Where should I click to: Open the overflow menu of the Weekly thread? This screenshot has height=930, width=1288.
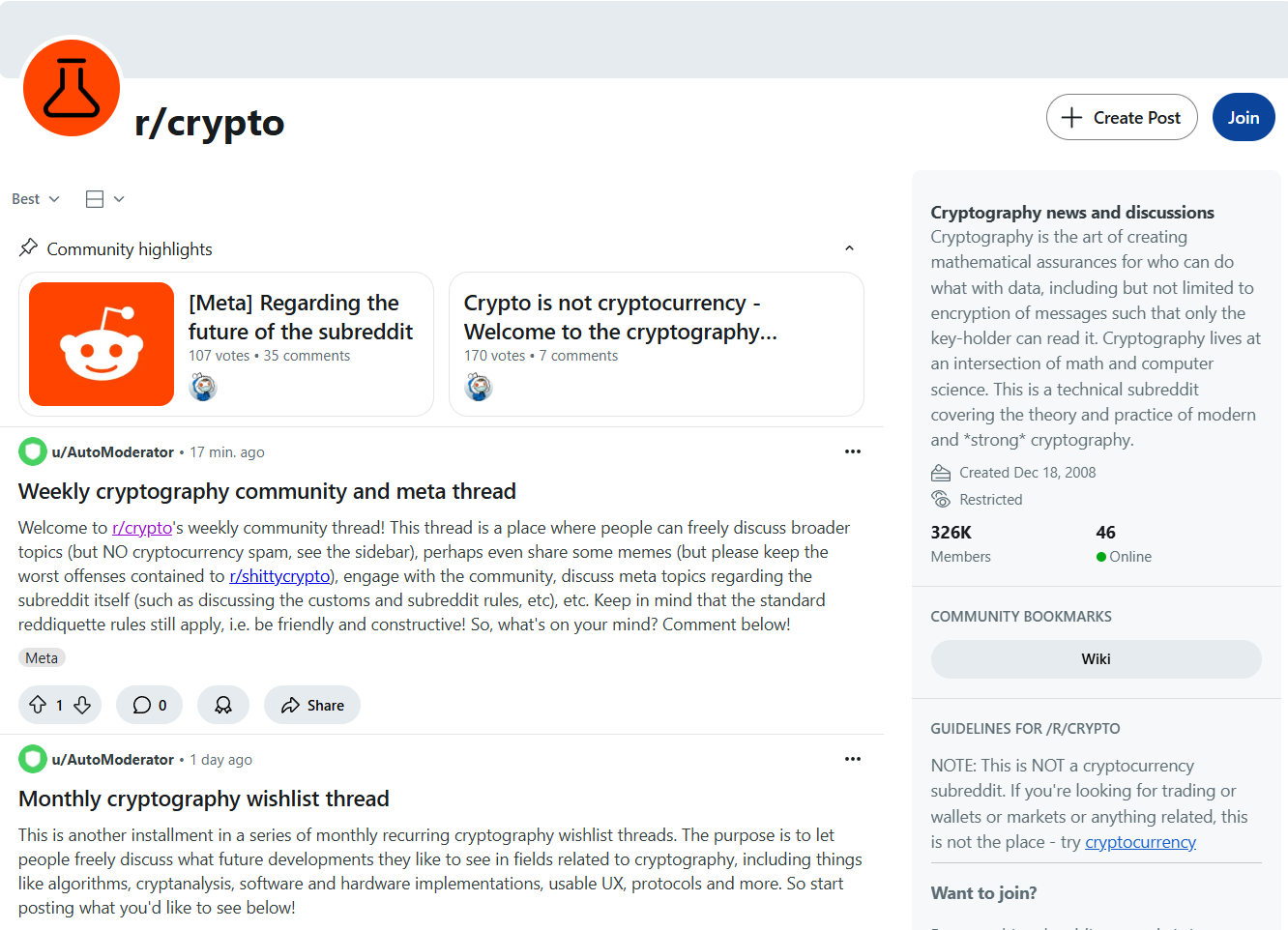pos(852,451)
